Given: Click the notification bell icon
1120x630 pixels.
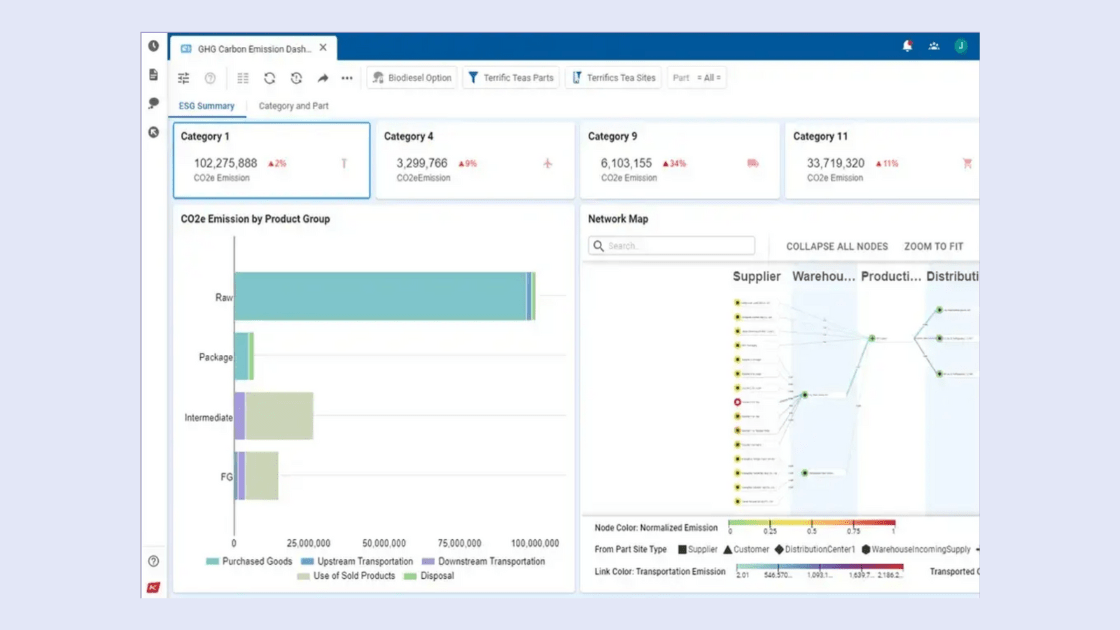Looking at the screenshot, I should click(907, 46).
